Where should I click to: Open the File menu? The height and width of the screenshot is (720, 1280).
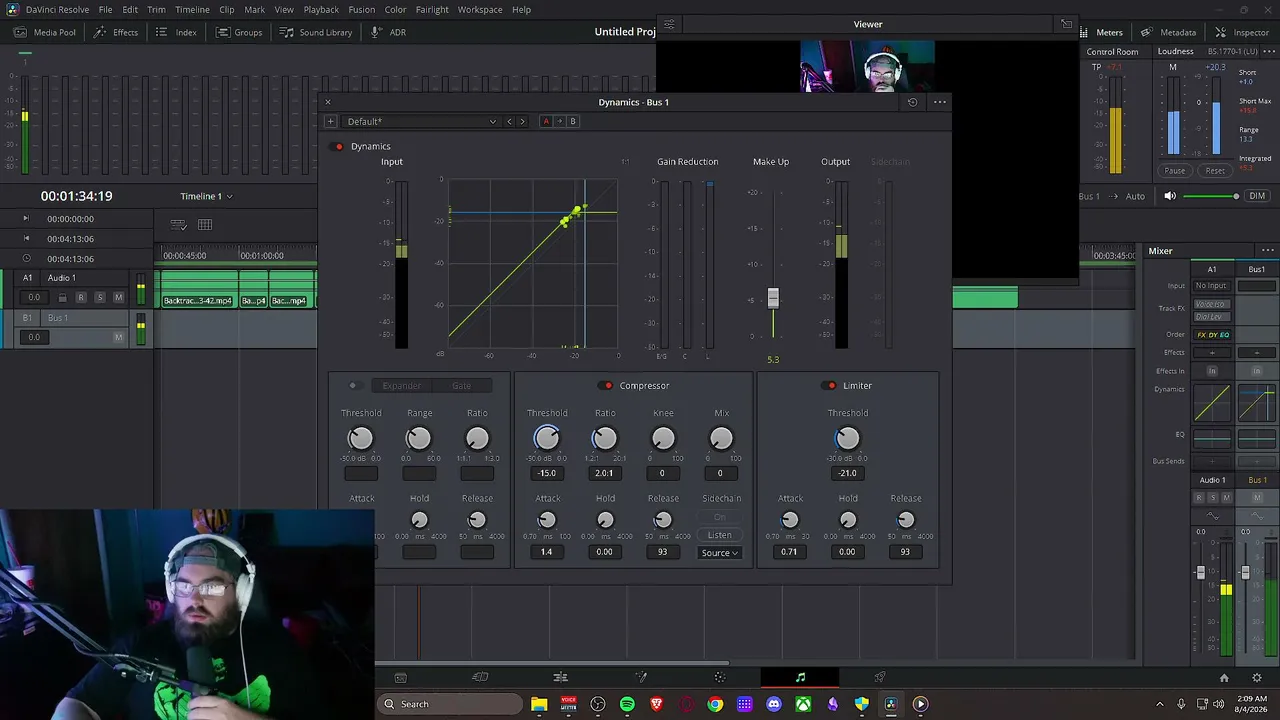(105, 9)
